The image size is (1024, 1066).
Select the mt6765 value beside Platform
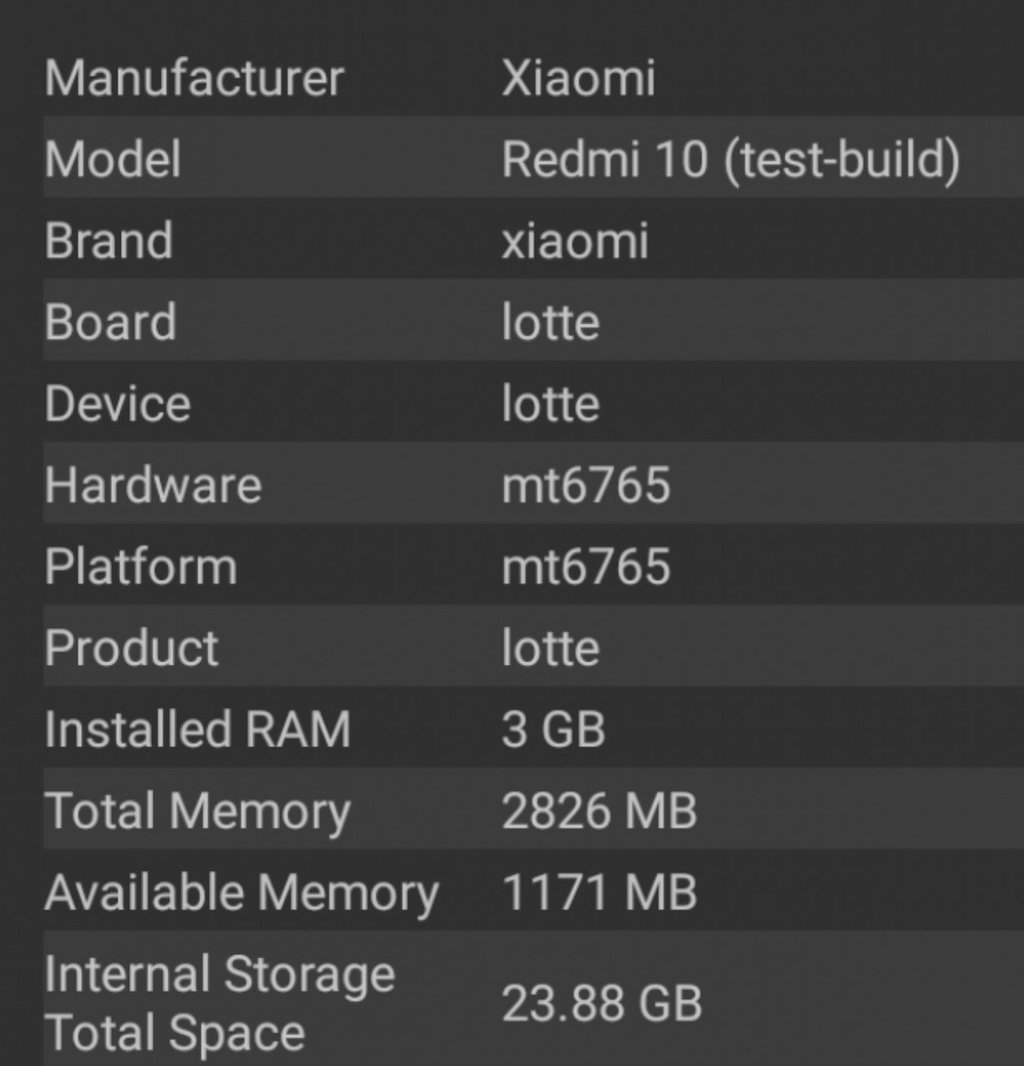585,567
